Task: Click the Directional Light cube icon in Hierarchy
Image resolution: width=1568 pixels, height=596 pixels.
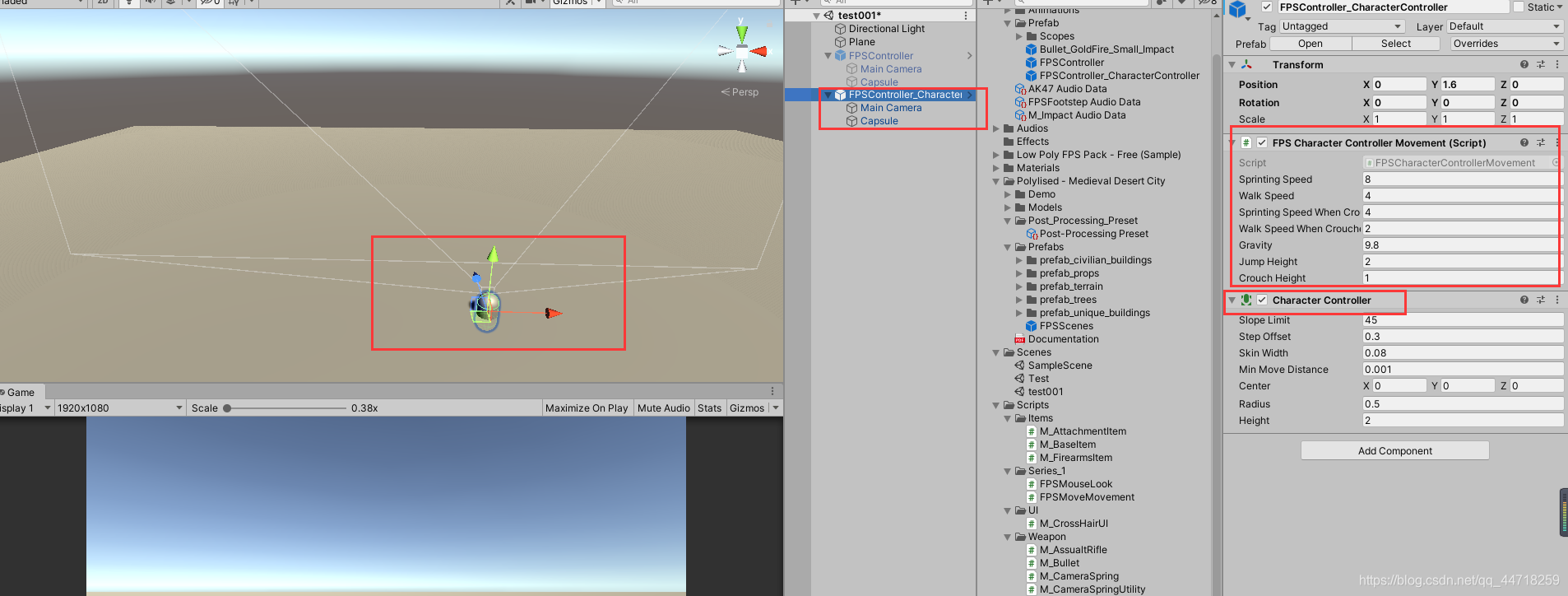Action: pyautogui.click(x=840, y=29)
